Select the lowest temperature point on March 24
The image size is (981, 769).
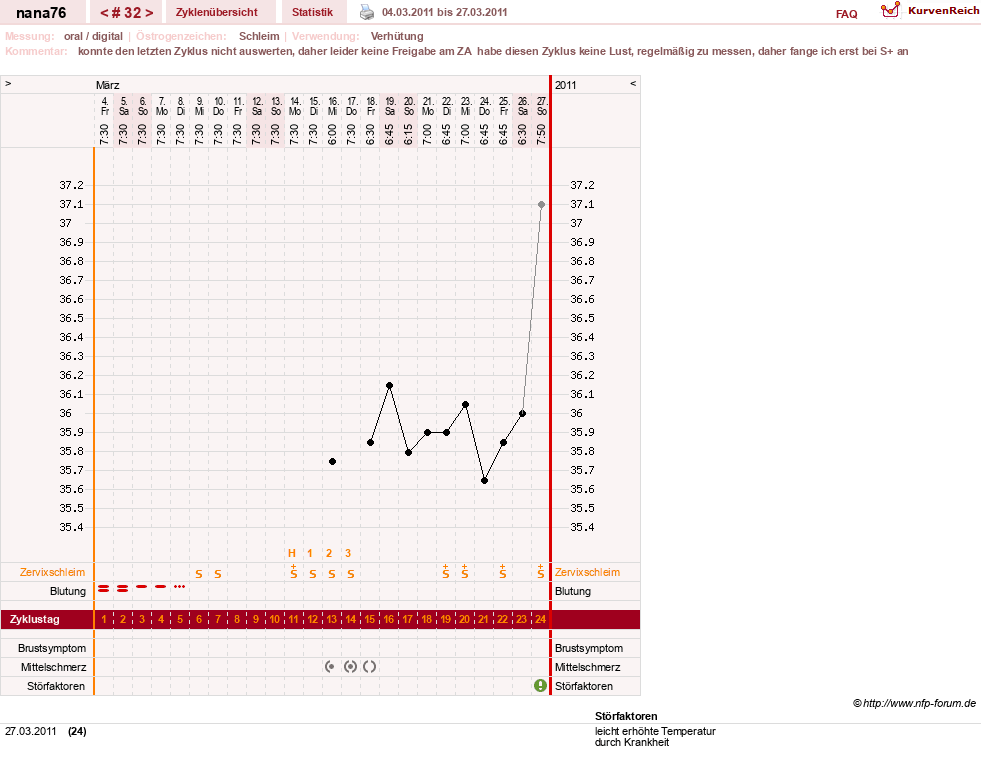[484, 481]
